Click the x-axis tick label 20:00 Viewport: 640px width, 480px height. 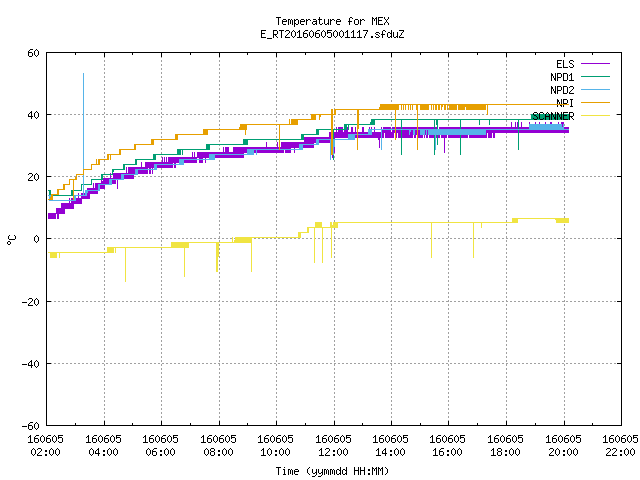564,452
